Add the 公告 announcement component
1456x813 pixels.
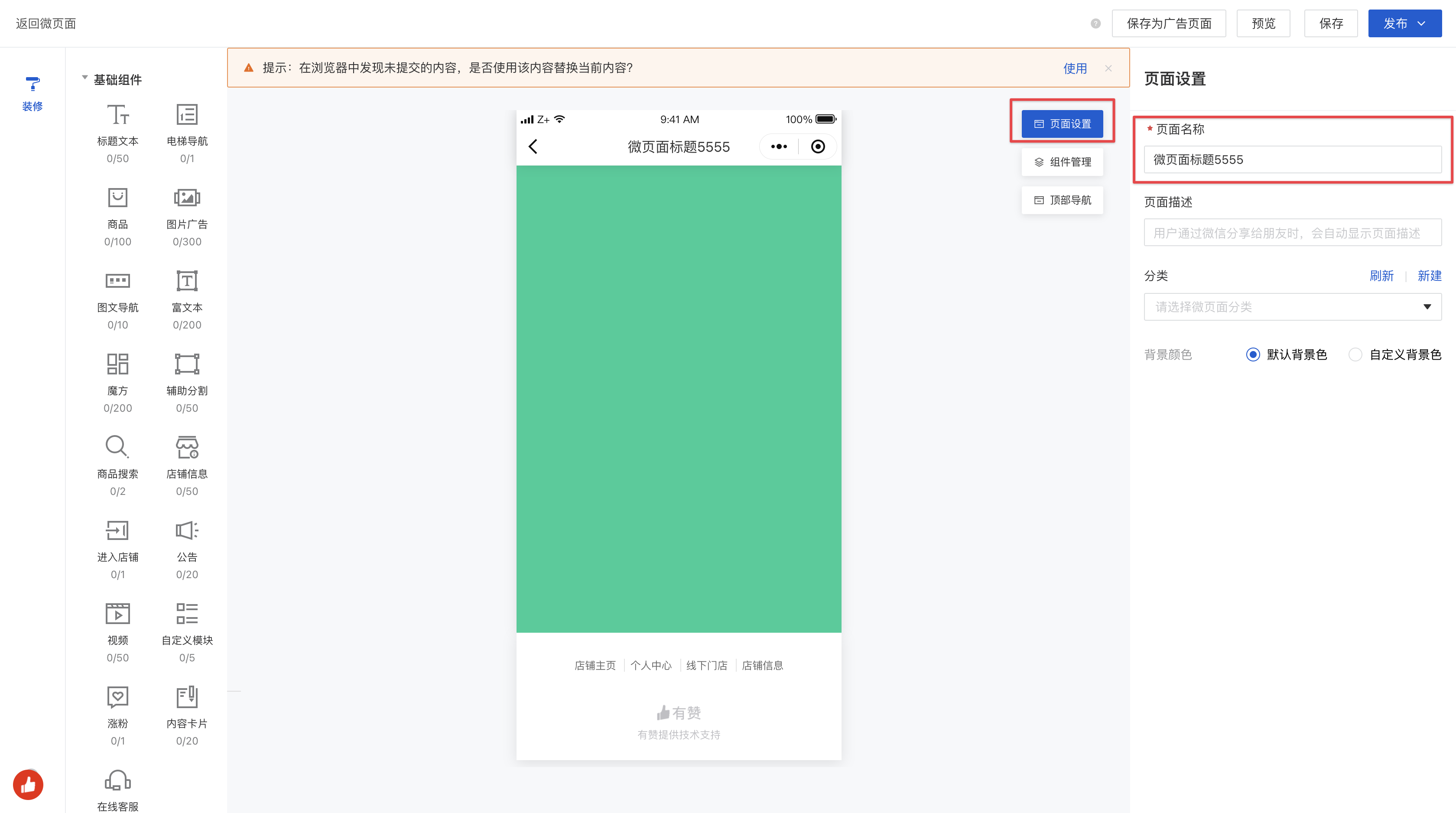click(x=186, y=542)
